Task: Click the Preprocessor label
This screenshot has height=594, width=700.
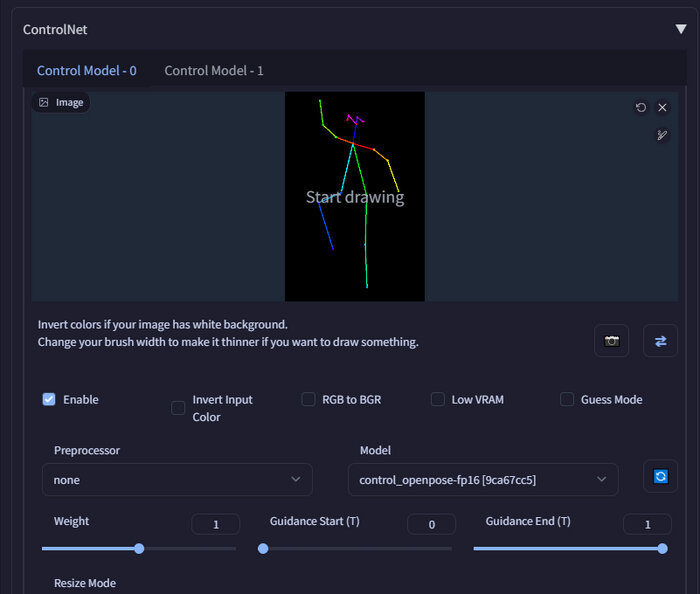Action: (87, 450)
